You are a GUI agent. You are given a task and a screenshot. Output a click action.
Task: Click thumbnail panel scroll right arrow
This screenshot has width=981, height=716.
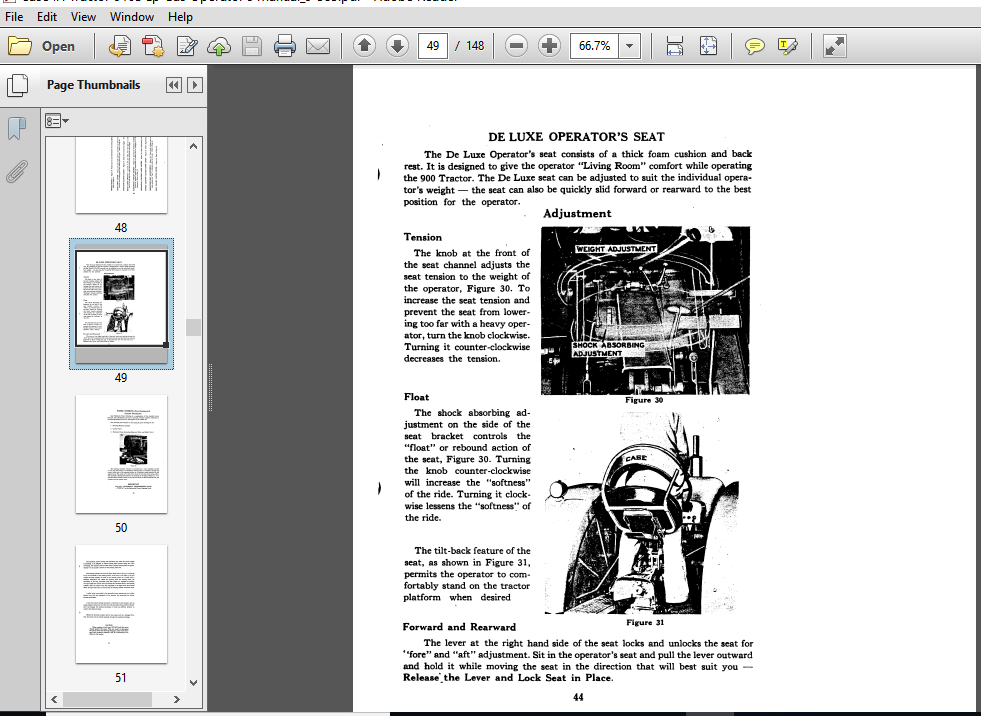(x=177, y=699)
